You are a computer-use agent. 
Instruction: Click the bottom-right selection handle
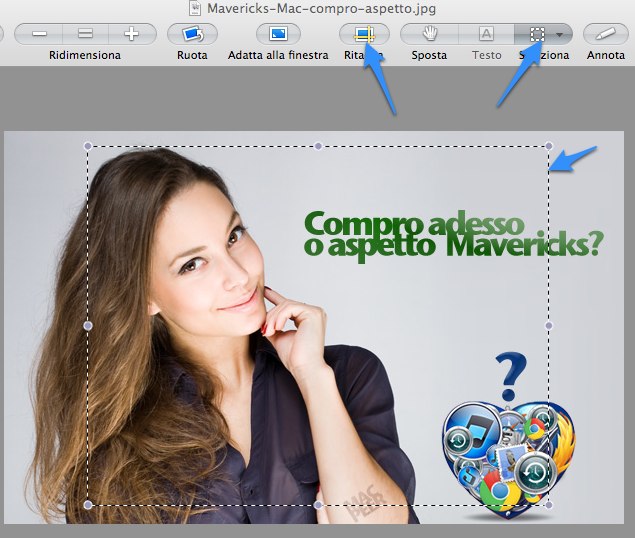[549, 505]
